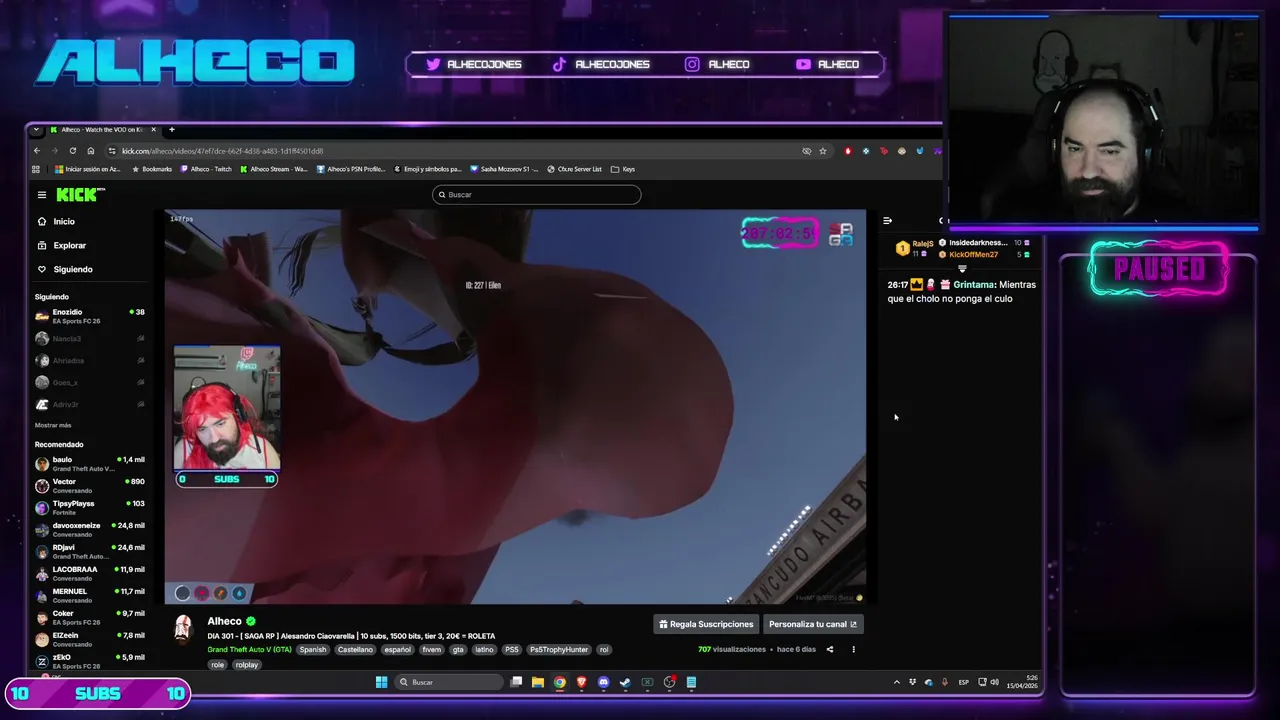This screenshot has height=720, width=1280.
Task: Open Steam from the taskbar
Action: [625, 682]
